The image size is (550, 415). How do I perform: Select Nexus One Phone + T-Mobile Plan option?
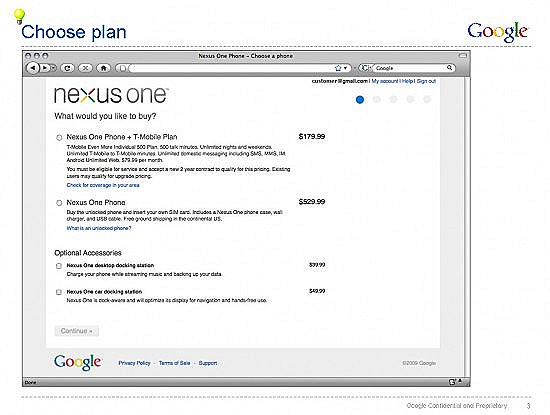click(59, 138)
